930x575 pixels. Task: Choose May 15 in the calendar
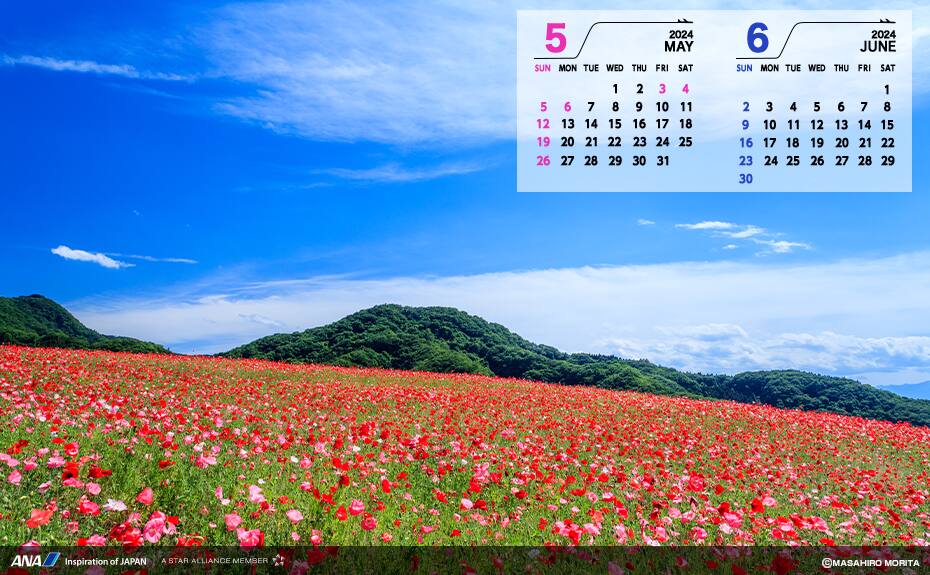[615, 125]
